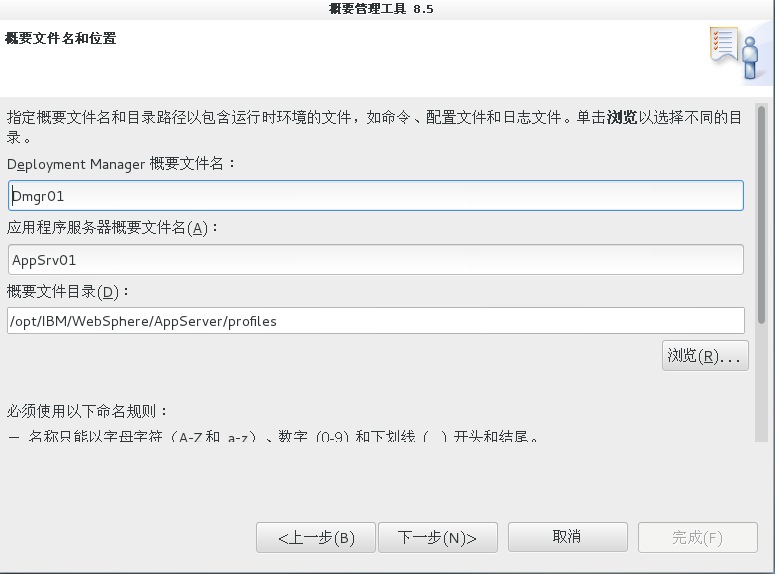Click the label 概要文件目录(D):
Image resolution: width=775 pixels, height=574 pixels.
68,292
